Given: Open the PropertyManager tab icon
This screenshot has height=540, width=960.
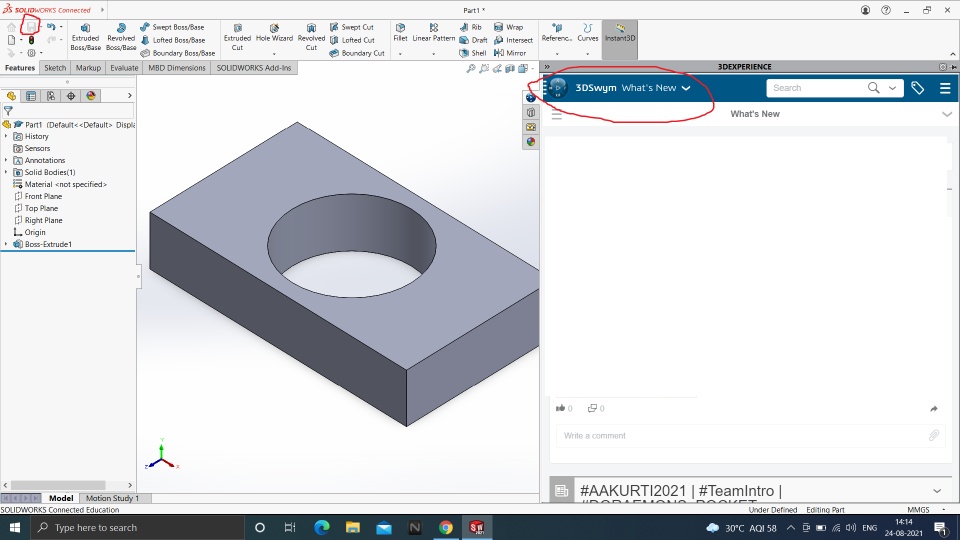Looking at the screenshot, I should coord(31,96).
